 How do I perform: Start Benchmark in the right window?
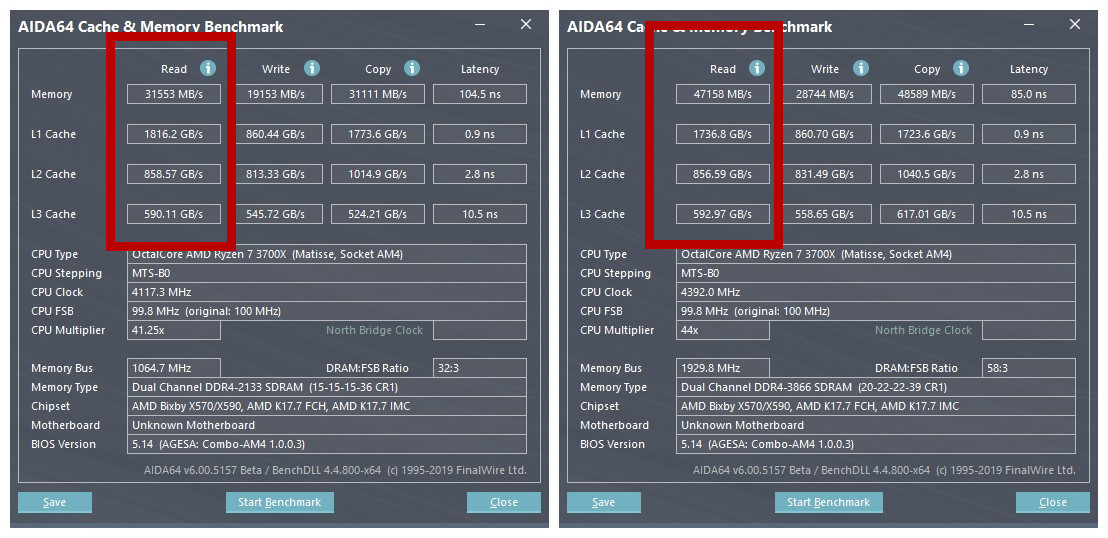[x=829, y=502]
